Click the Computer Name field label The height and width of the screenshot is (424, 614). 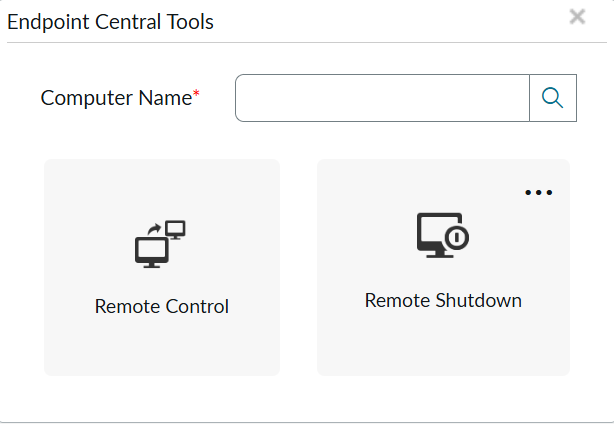(115, 98)
